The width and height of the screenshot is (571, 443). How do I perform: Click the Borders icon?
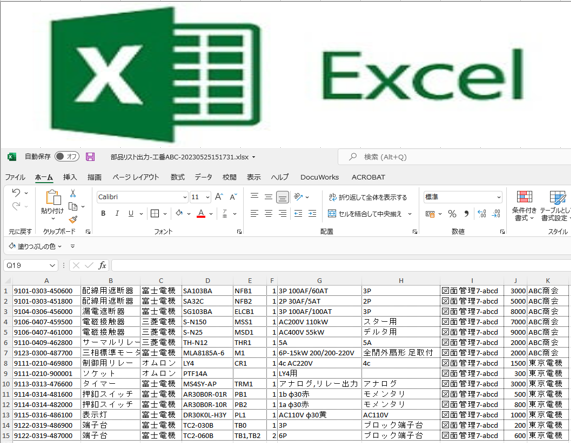155,214
